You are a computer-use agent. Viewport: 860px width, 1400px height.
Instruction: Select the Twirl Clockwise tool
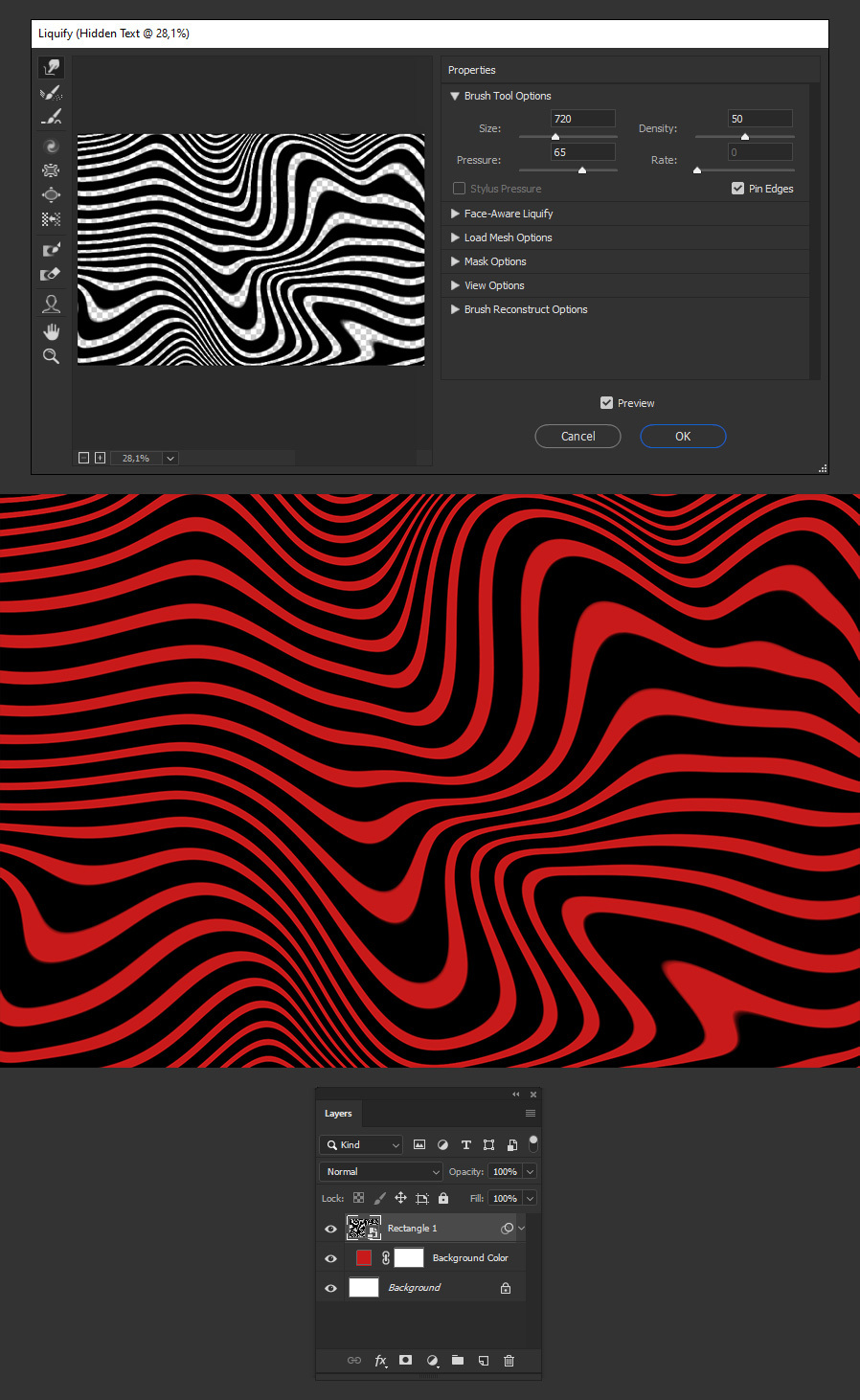(52, 147)
